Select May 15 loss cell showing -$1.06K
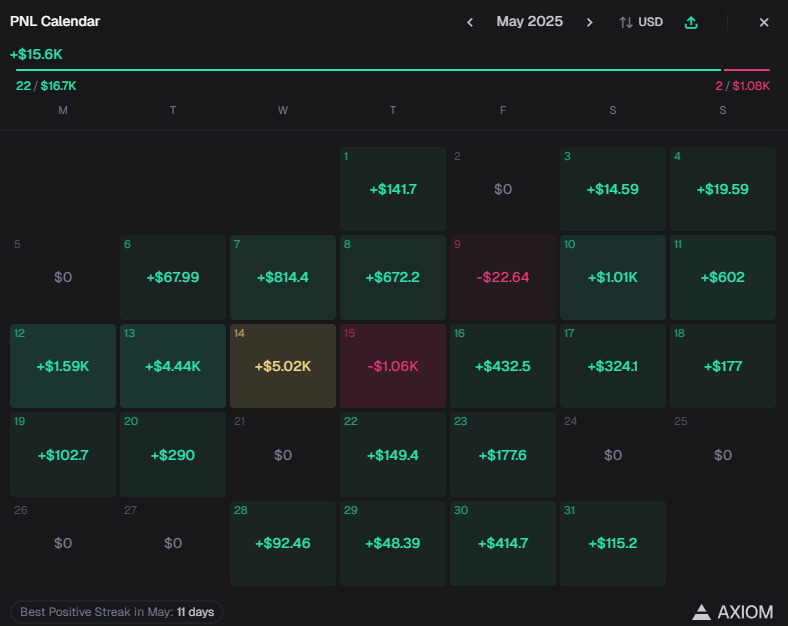 [x=392, y=366]
